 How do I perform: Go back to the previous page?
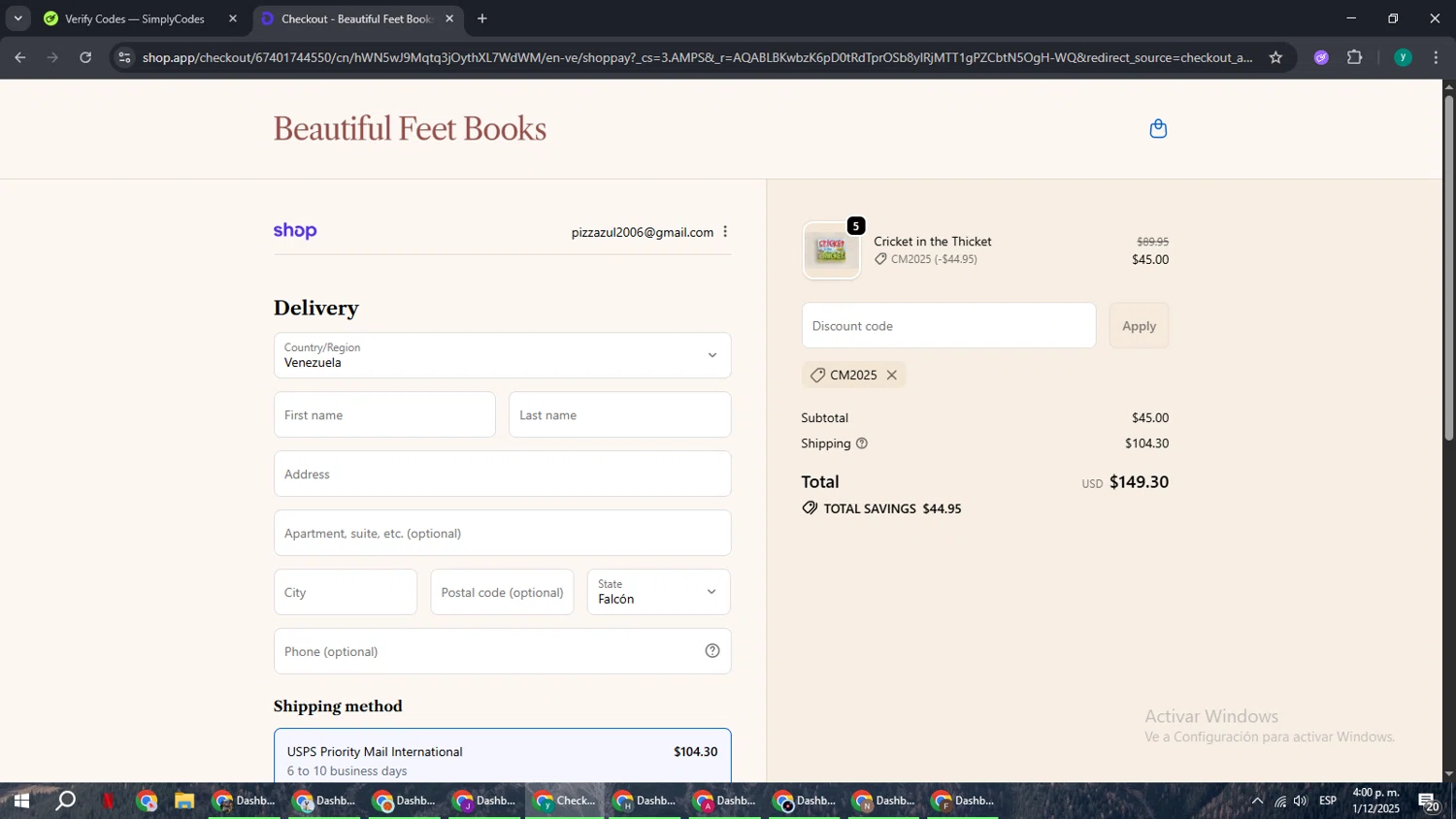click(x=20, y=57)
